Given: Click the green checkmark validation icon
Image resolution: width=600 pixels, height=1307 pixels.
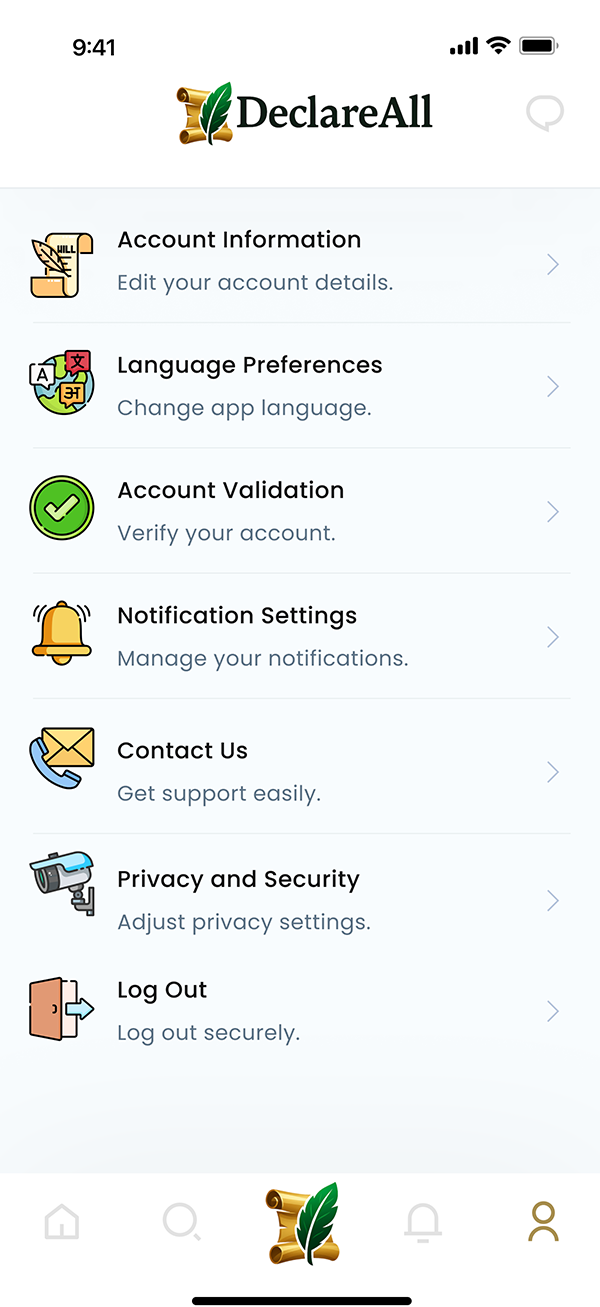Looking at the screenshot, I should tap(61, 509).
